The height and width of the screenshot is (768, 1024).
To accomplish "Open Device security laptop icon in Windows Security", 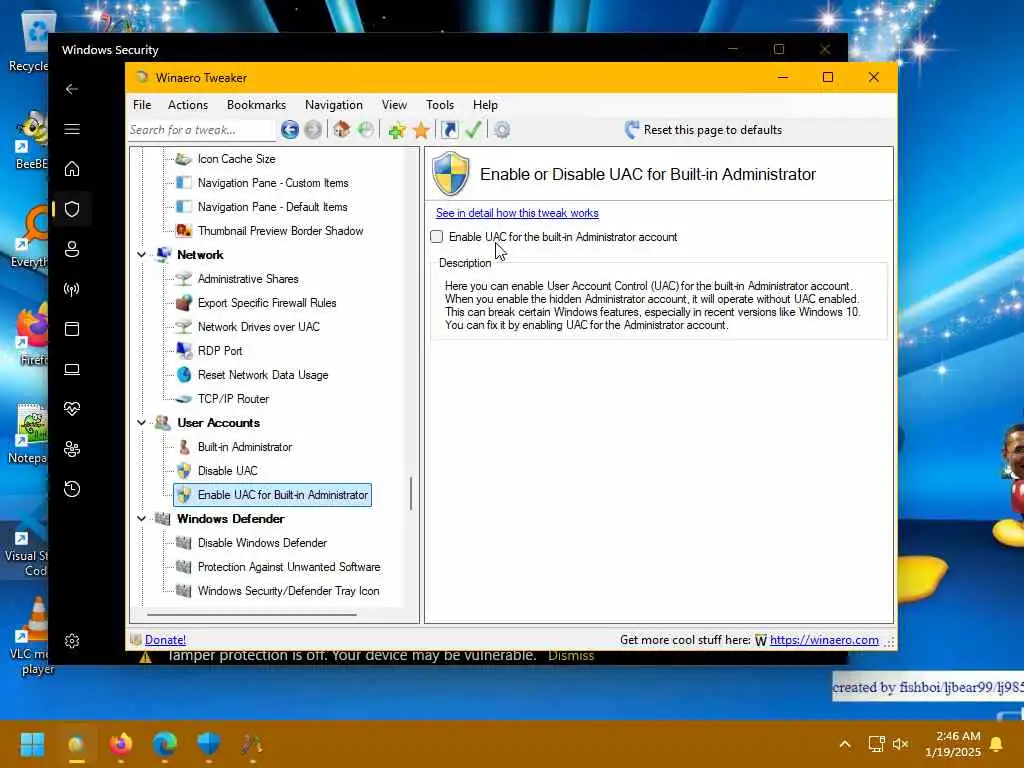I will (72, 369).
